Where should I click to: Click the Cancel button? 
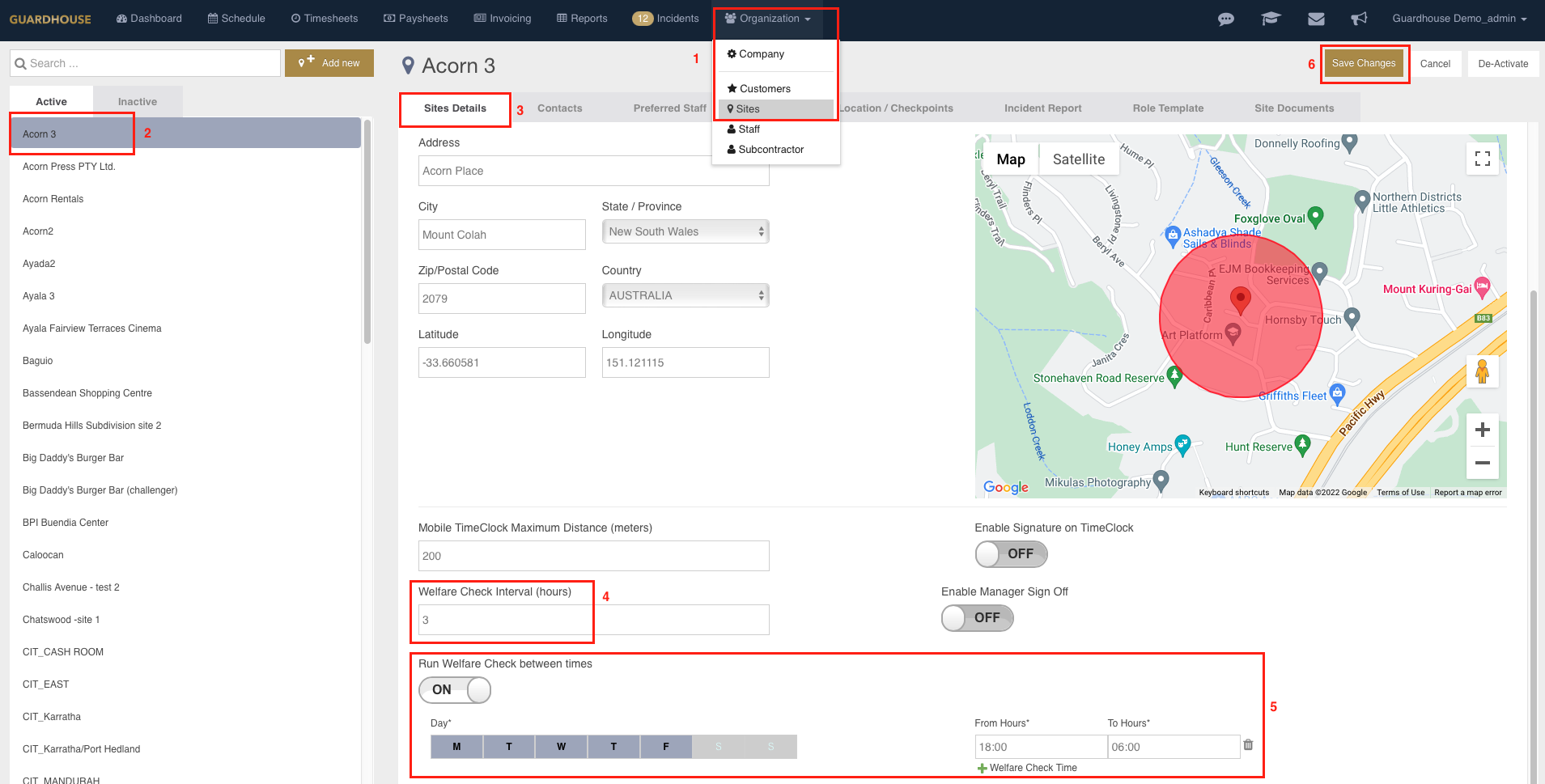(1435, 64)
